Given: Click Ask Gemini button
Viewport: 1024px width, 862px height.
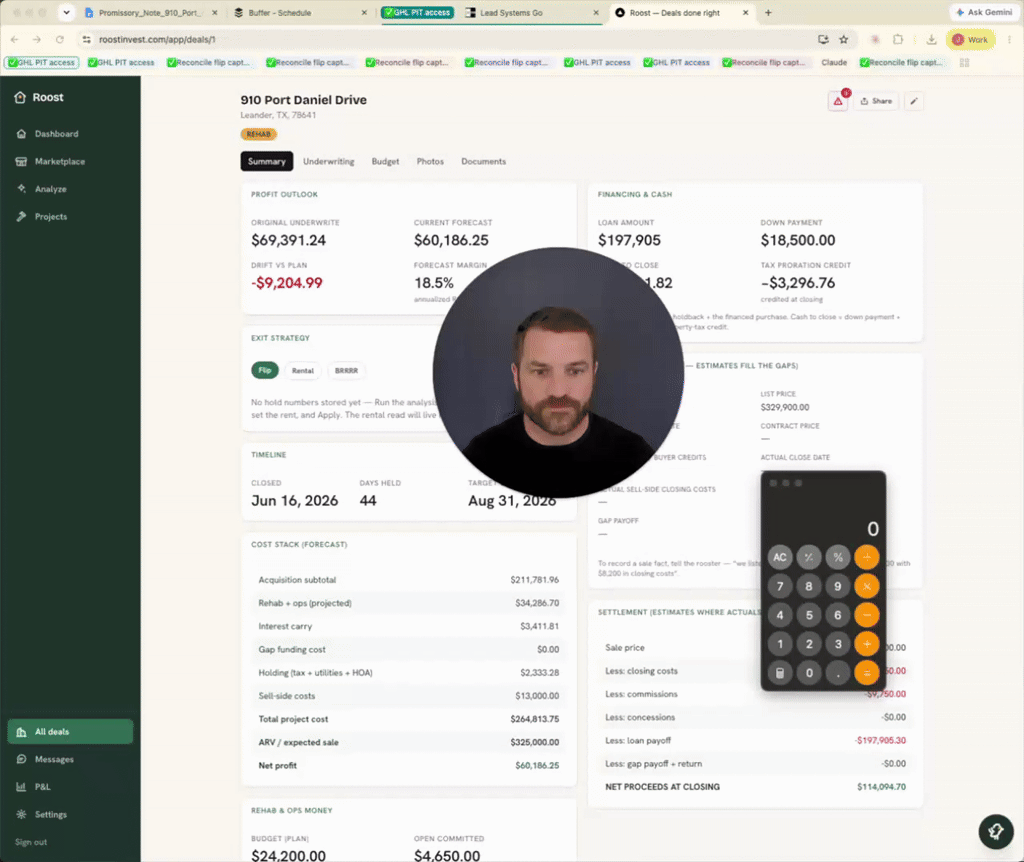Looking at the screenshot, I should tap(984, 12).
